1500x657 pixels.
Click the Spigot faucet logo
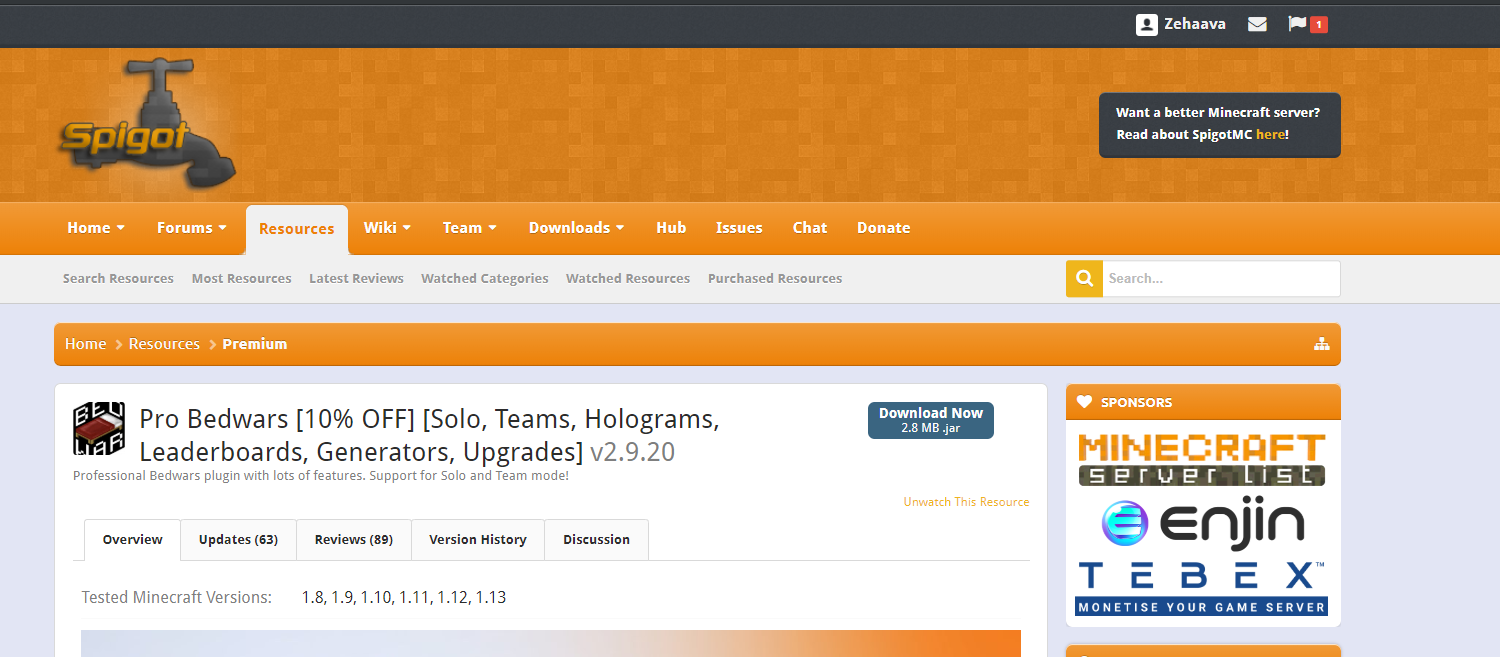tap(146, 125)
